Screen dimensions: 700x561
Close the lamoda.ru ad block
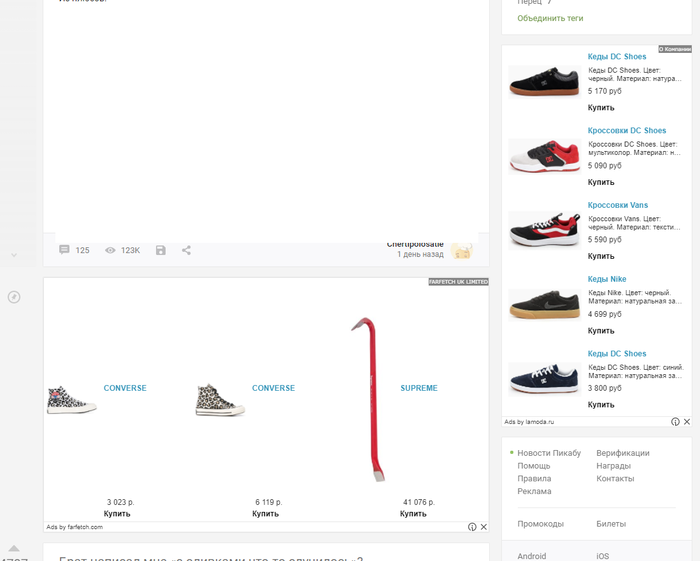pos(687,422)
